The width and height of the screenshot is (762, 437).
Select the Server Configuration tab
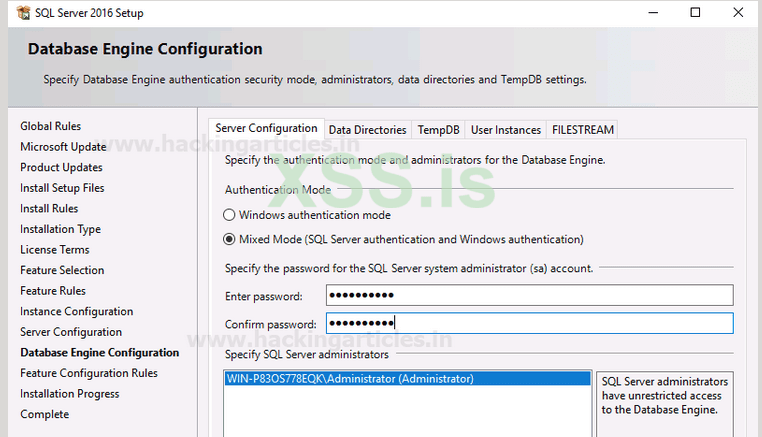pos(266,129)
